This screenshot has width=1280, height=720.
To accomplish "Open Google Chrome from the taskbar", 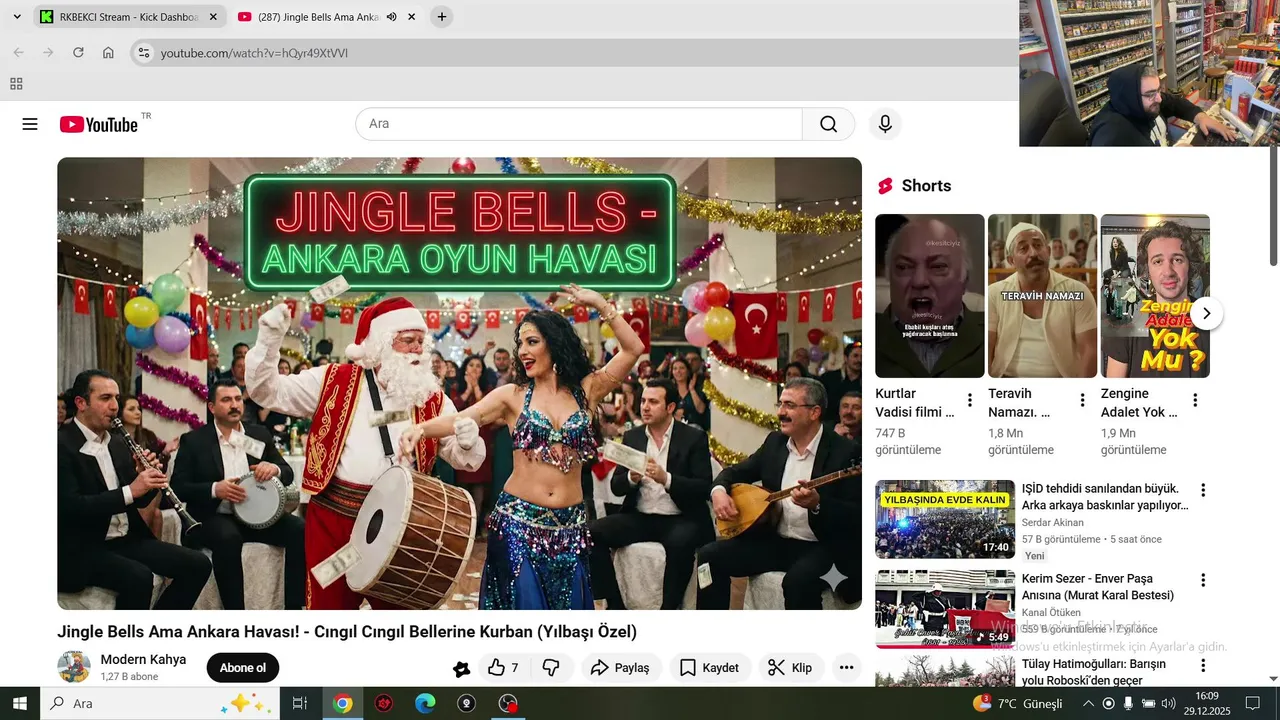I will click(x=343, y=703).
